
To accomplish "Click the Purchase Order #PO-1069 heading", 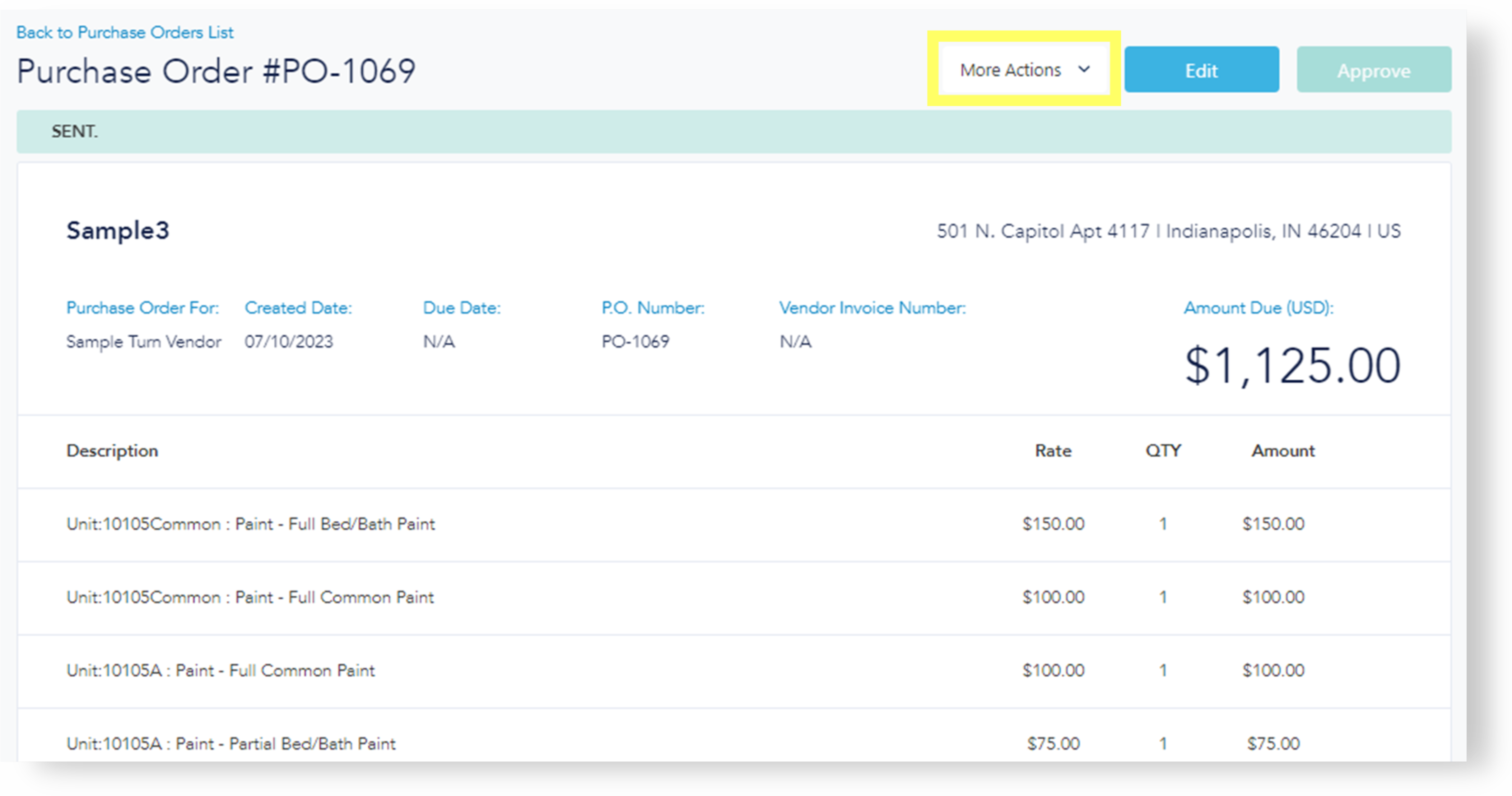I will pyautogui.click(x=216, y=72).
